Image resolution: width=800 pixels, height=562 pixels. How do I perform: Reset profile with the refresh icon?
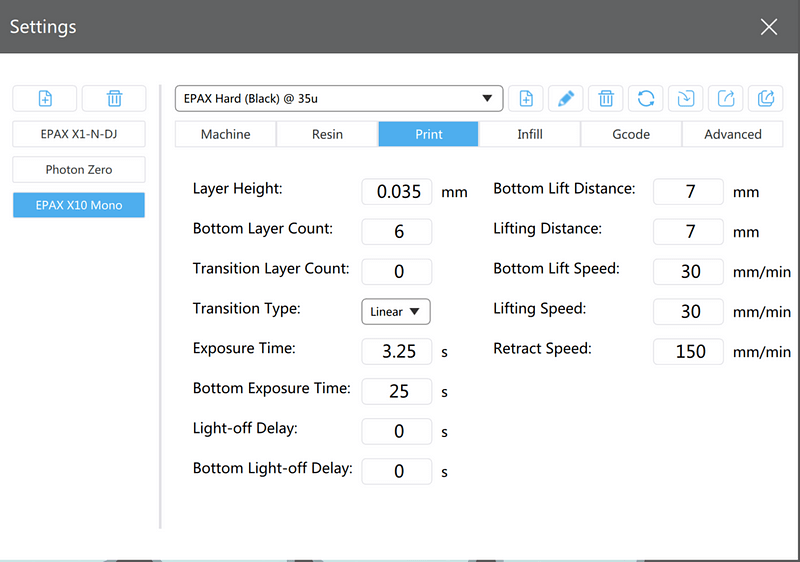coord(646,98)
